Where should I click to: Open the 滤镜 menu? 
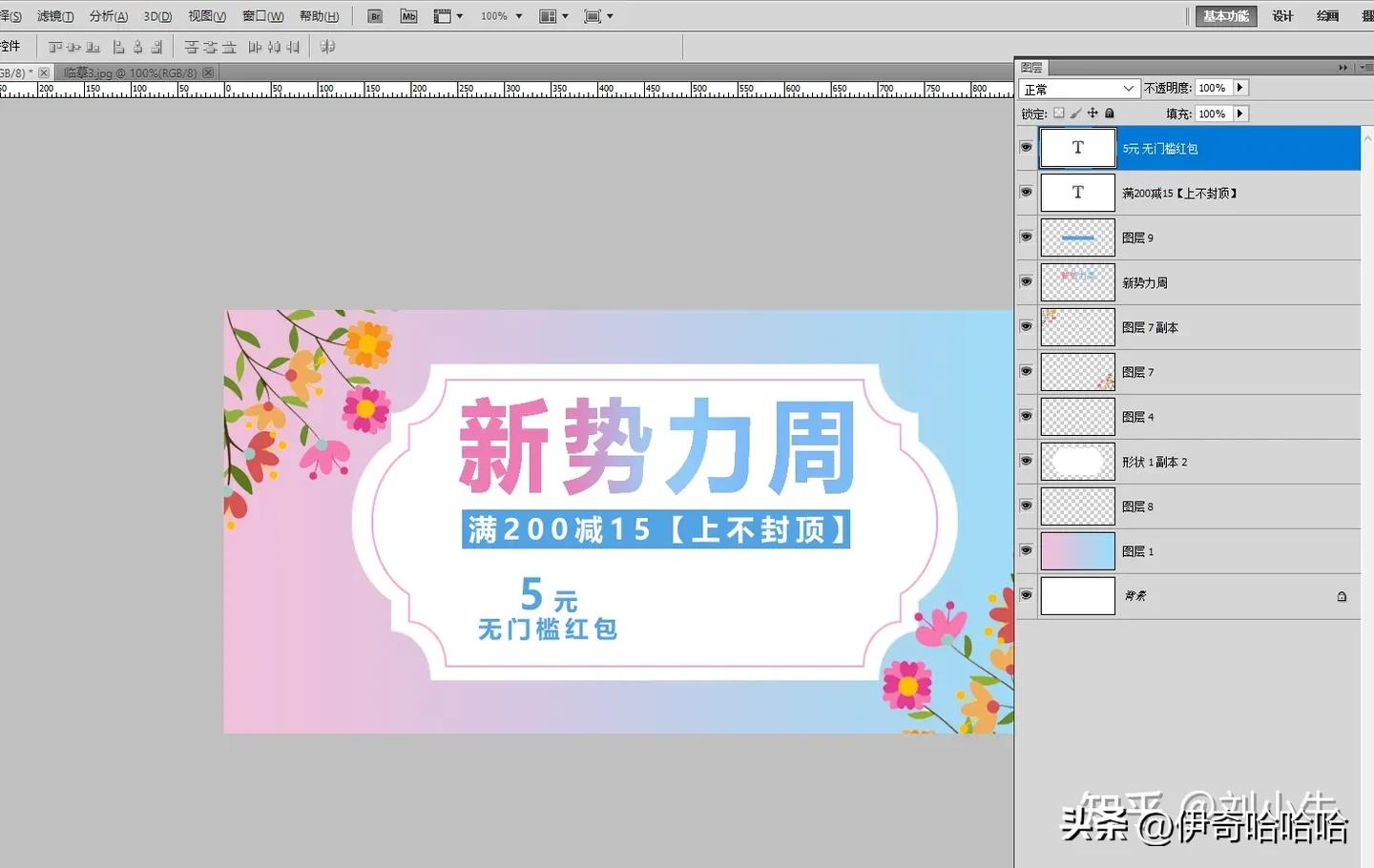coord(54,15)
